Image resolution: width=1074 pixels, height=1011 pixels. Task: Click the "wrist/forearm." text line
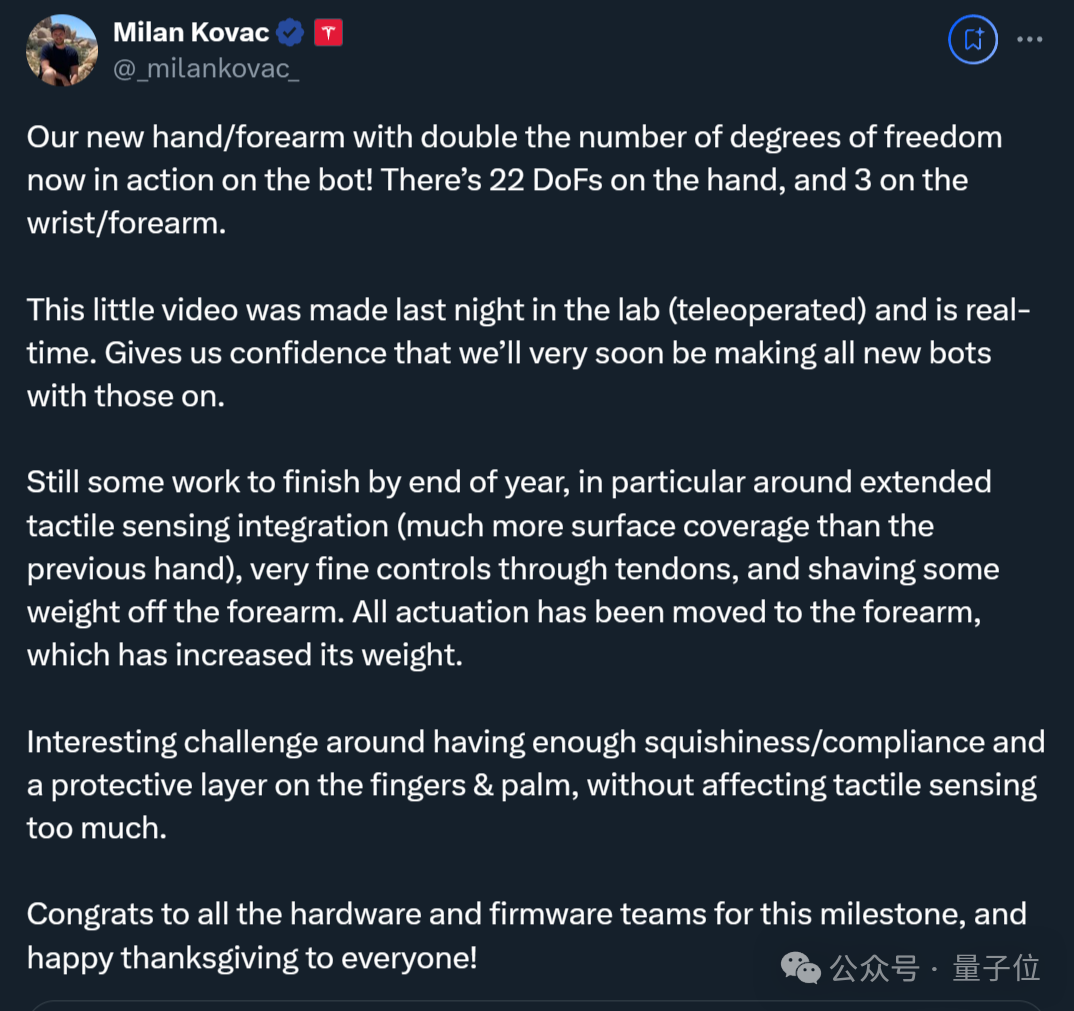pos(127,223)
